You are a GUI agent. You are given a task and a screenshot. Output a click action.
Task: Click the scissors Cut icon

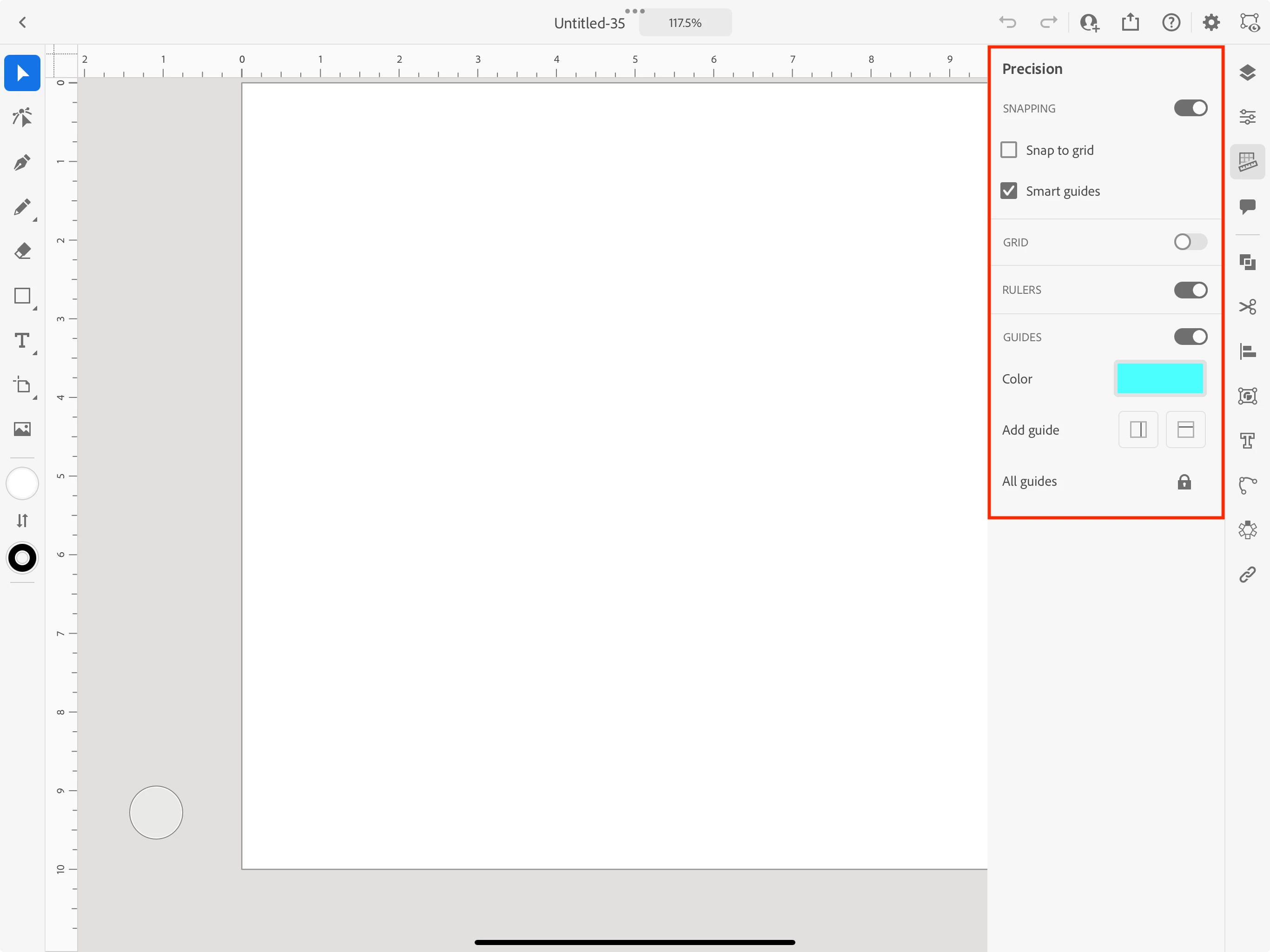coord(1247,307)
